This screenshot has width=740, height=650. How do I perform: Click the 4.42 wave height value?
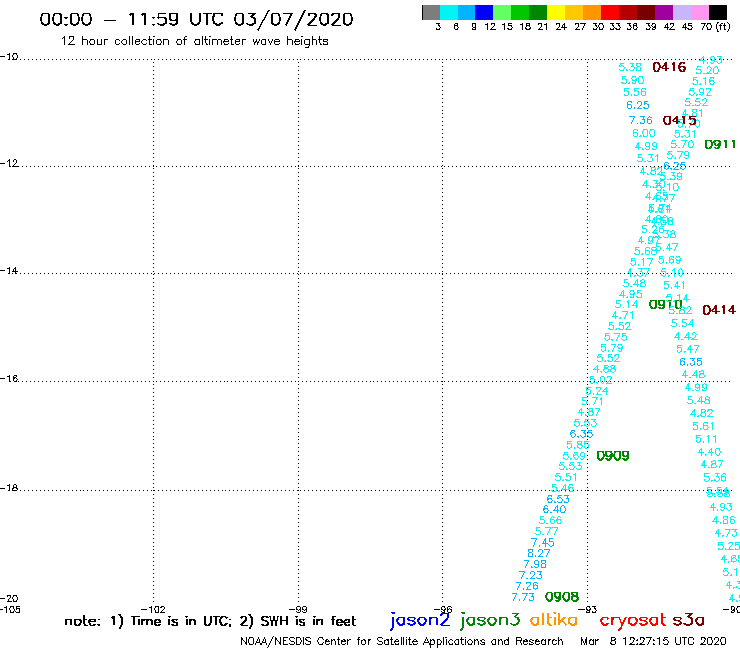685,336
